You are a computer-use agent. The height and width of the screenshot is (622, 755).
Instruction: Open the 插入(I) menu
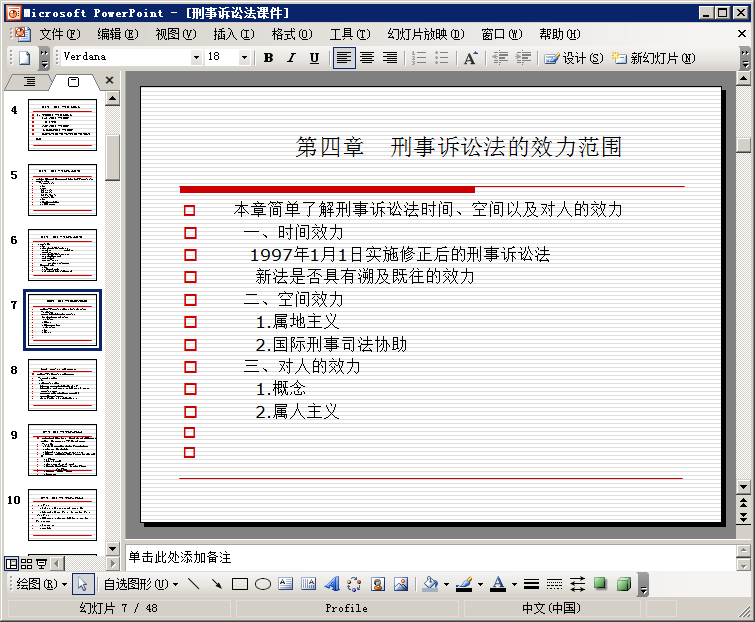point(234,34)
